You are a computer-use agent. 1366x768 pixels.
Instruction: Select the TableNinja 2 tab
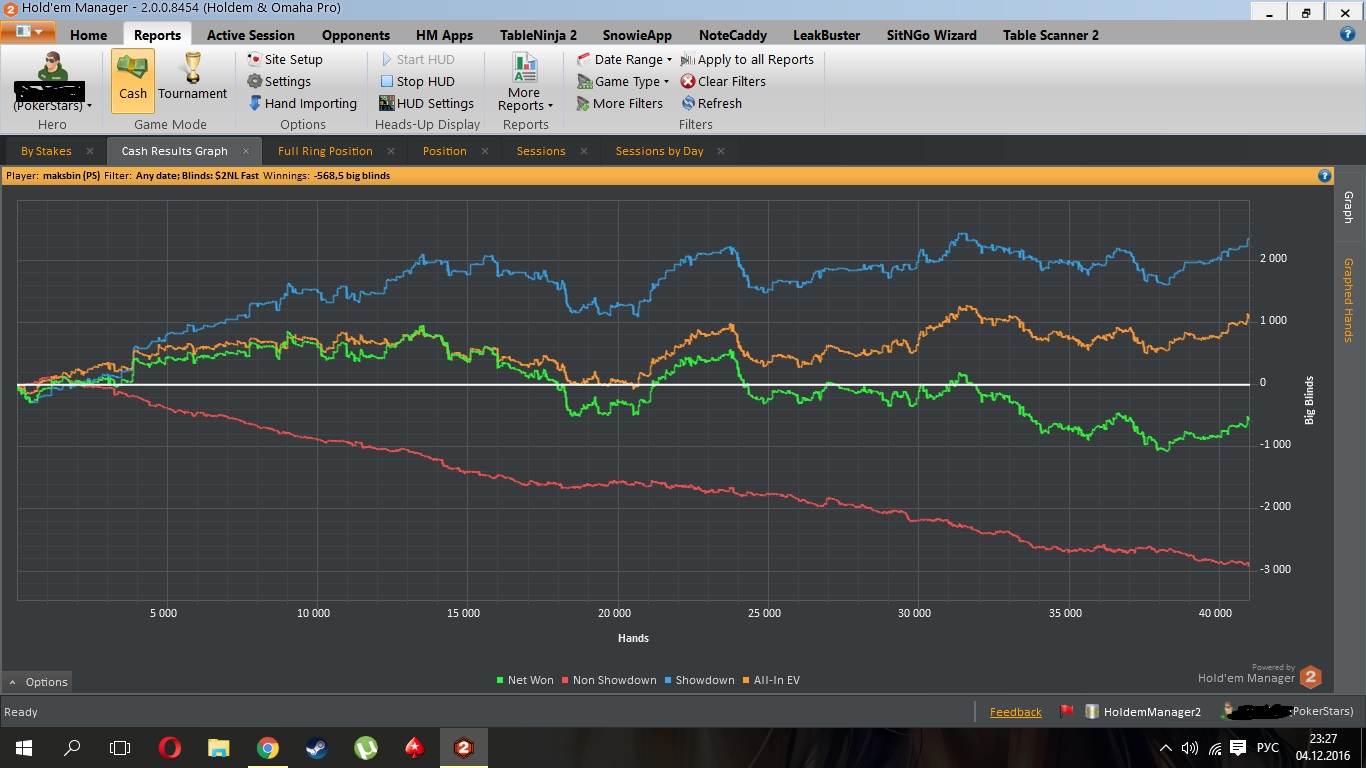(x=539, y=35)
